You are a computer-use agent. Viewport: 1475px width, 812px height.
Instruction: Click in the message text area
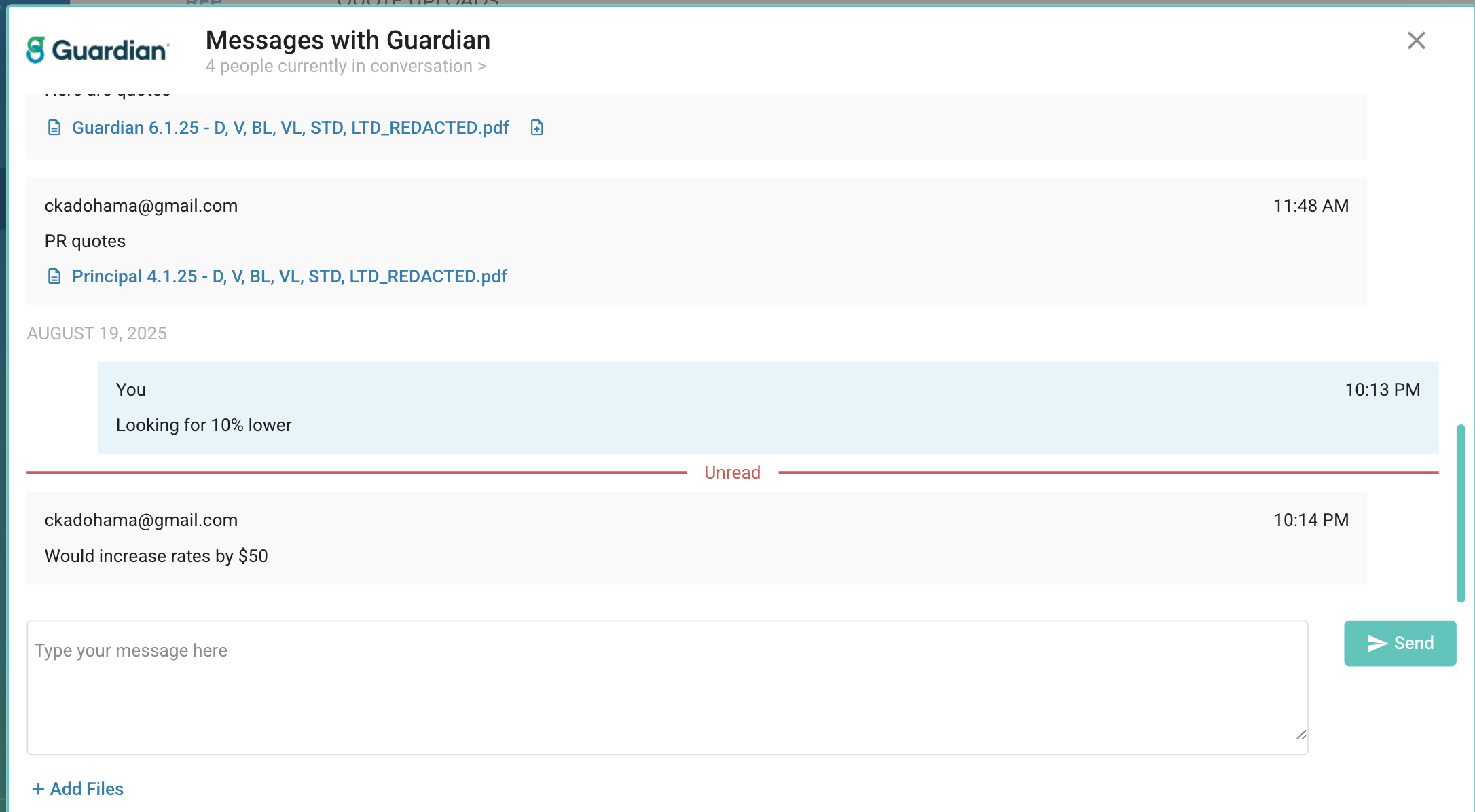[x=667, y=687]
